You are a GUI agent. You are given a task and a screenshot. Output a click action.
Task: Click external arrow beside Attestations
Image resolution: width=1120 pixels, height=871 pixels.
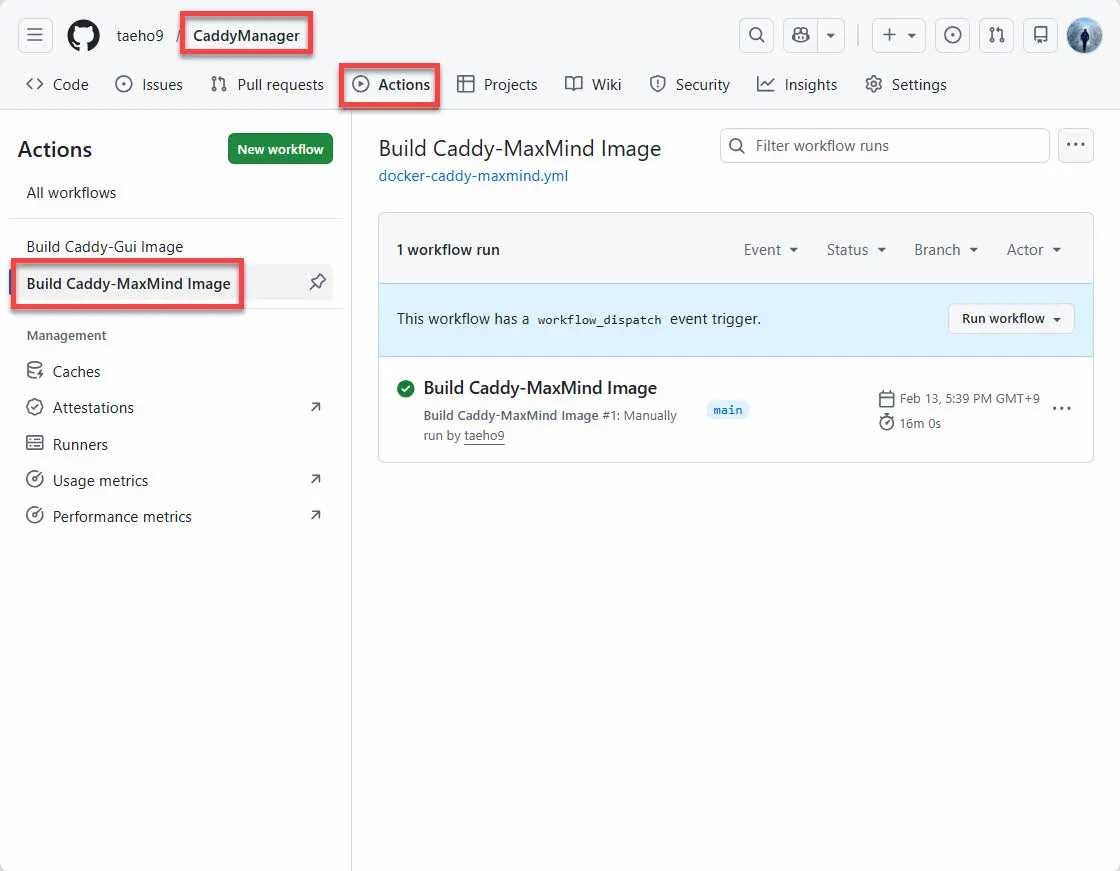[x=316, y=407]
